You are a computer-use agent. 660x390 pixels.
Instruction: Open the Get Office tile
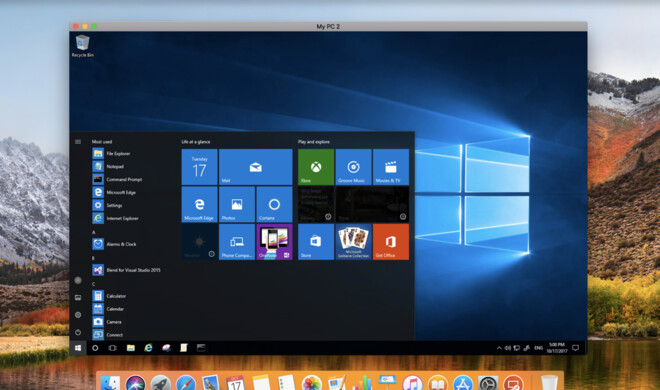[391, 242]
